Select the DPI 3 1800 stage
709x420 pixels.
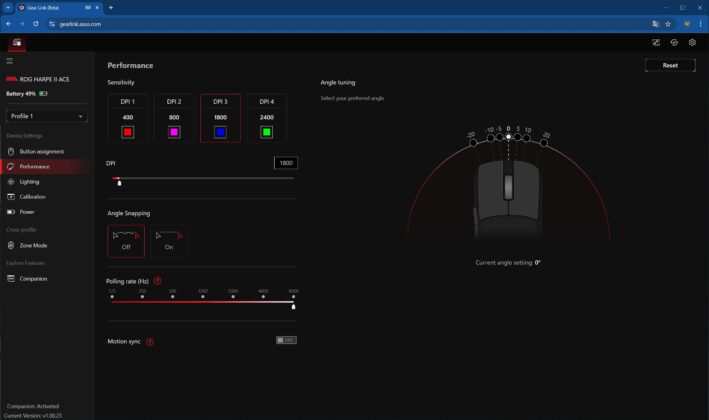[220, 118]
